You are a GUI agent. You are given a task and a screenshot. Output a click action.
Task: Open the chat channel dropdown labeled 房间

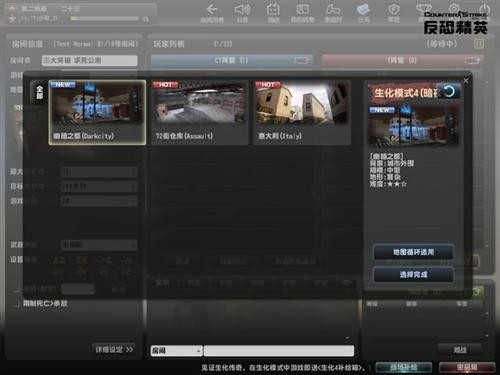(x=176, y=351)
